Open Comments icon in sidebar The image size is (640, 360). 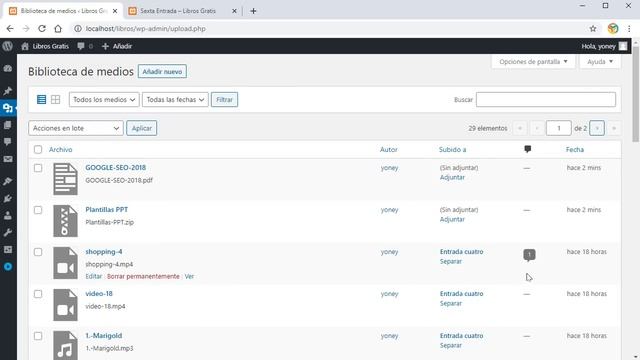coord(8,142)
